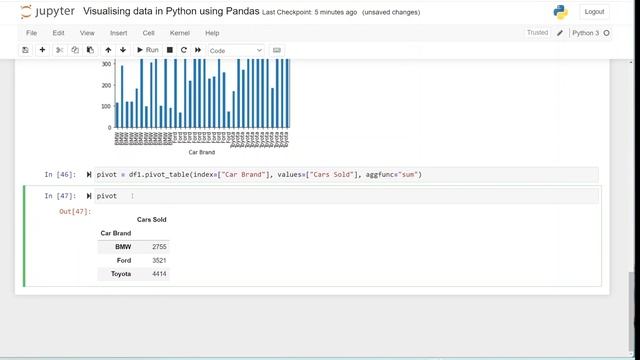Screen dimensions: 640x360
Task: Move selected cell up arrow
Action: (x=108, y=50)
